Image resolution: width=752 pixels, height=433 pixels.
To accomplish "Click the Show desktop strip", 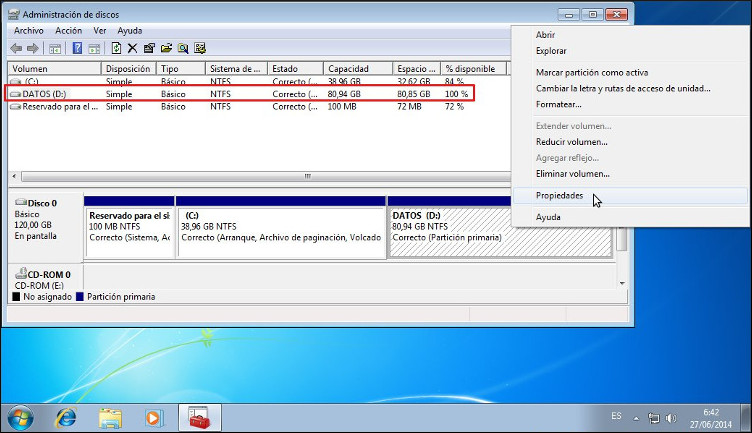I will tap(745, 418).
